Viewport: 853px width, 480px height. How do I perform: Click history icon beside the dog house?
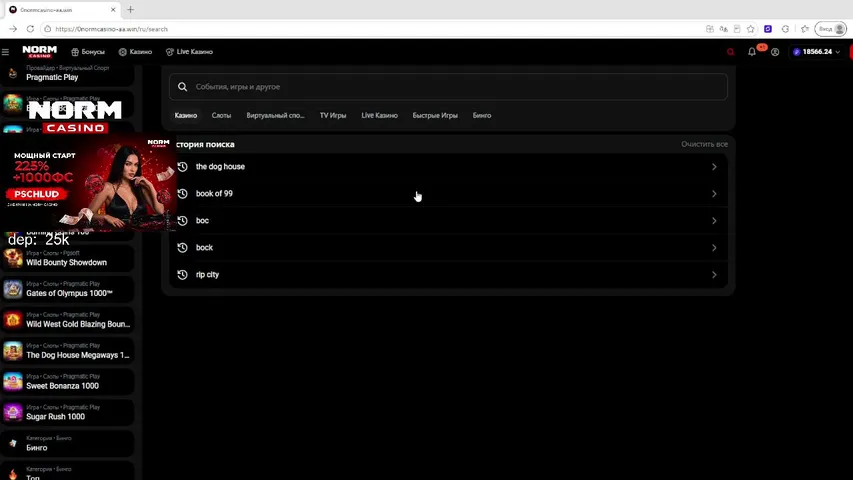[x=183, y=167]
